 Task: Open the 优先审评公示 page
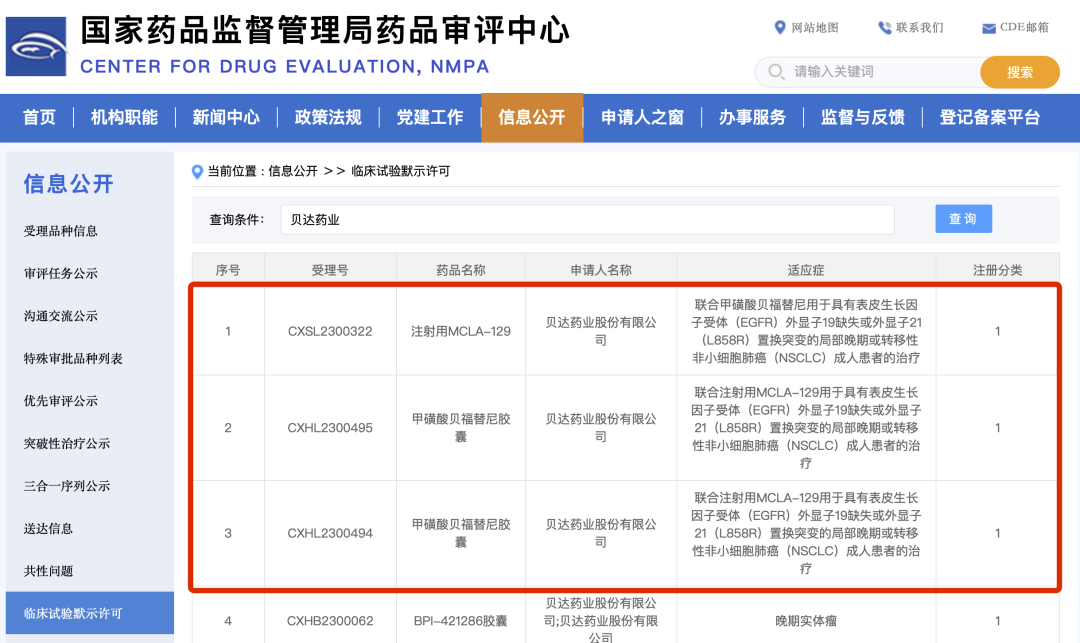coord(63,400)
